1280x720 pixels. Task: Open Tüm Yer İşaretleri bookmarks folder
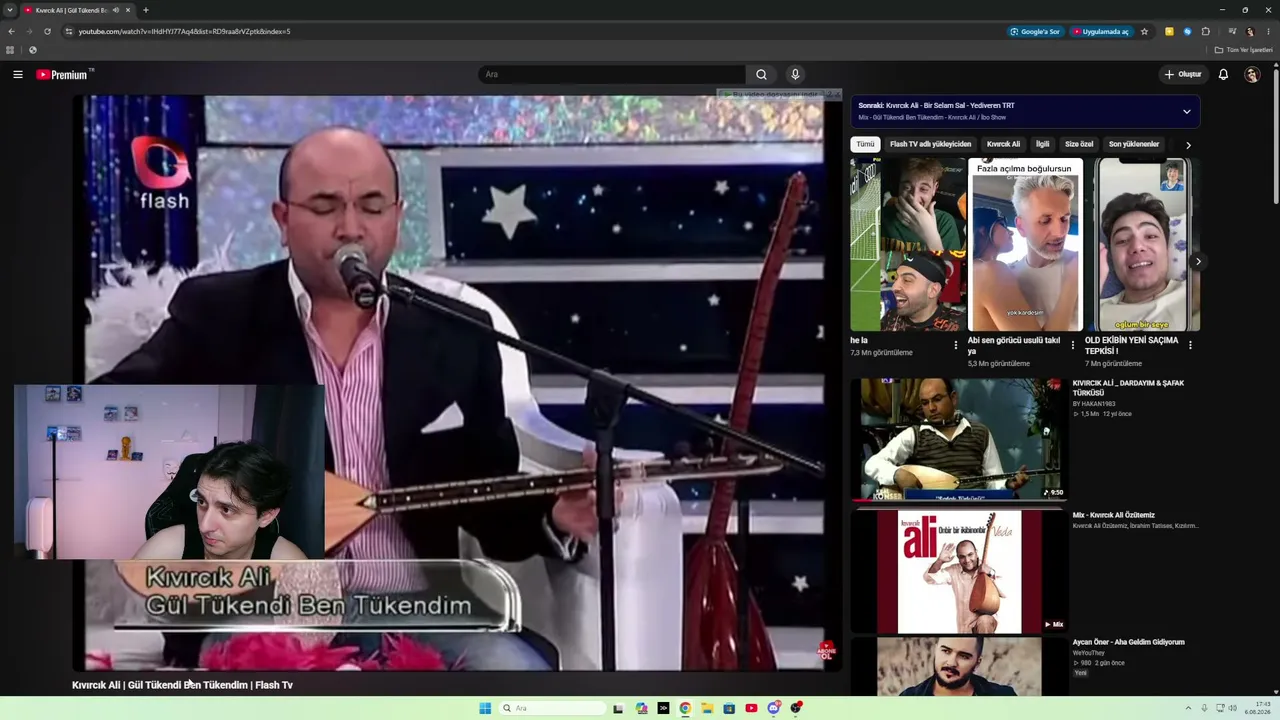coord(1243,50)
